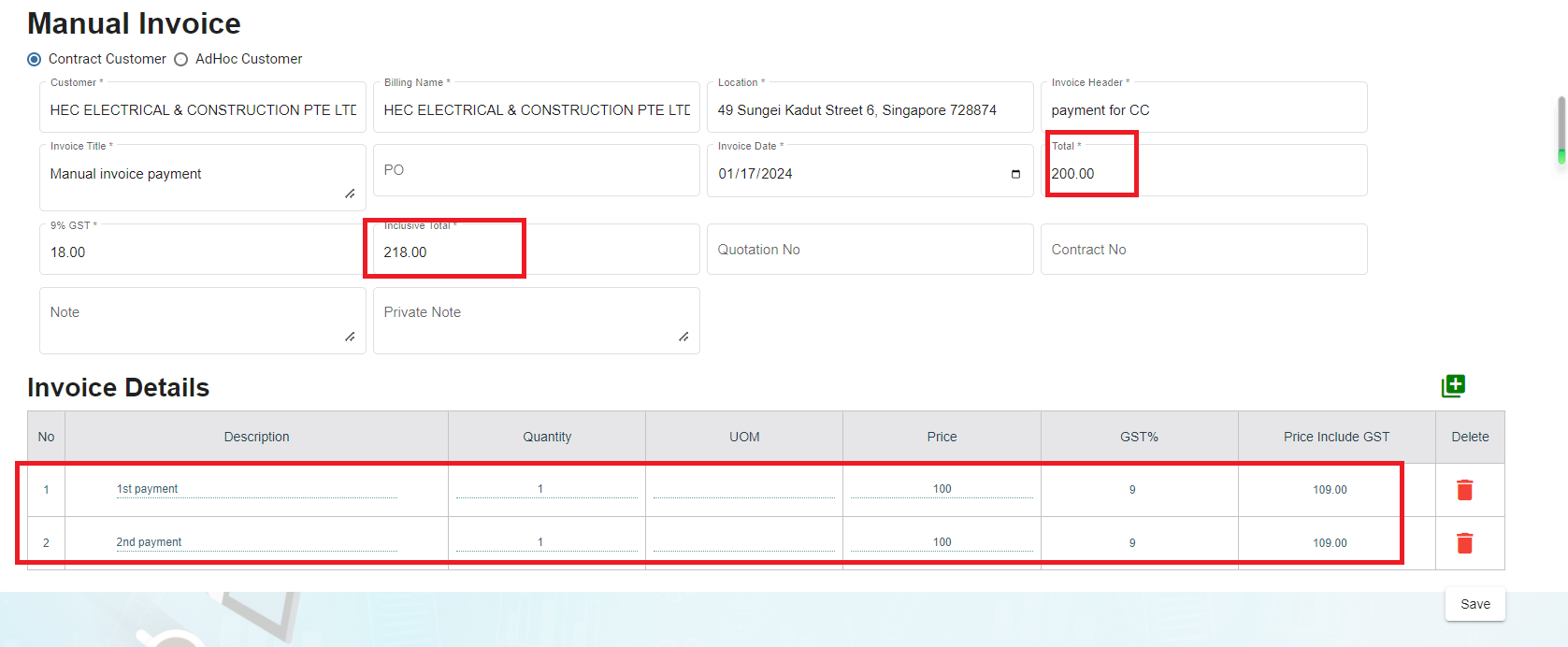Delete the 1st payment row
Image resolution: width=1568 pixels, height=647 pixels.
[1464, 490]
